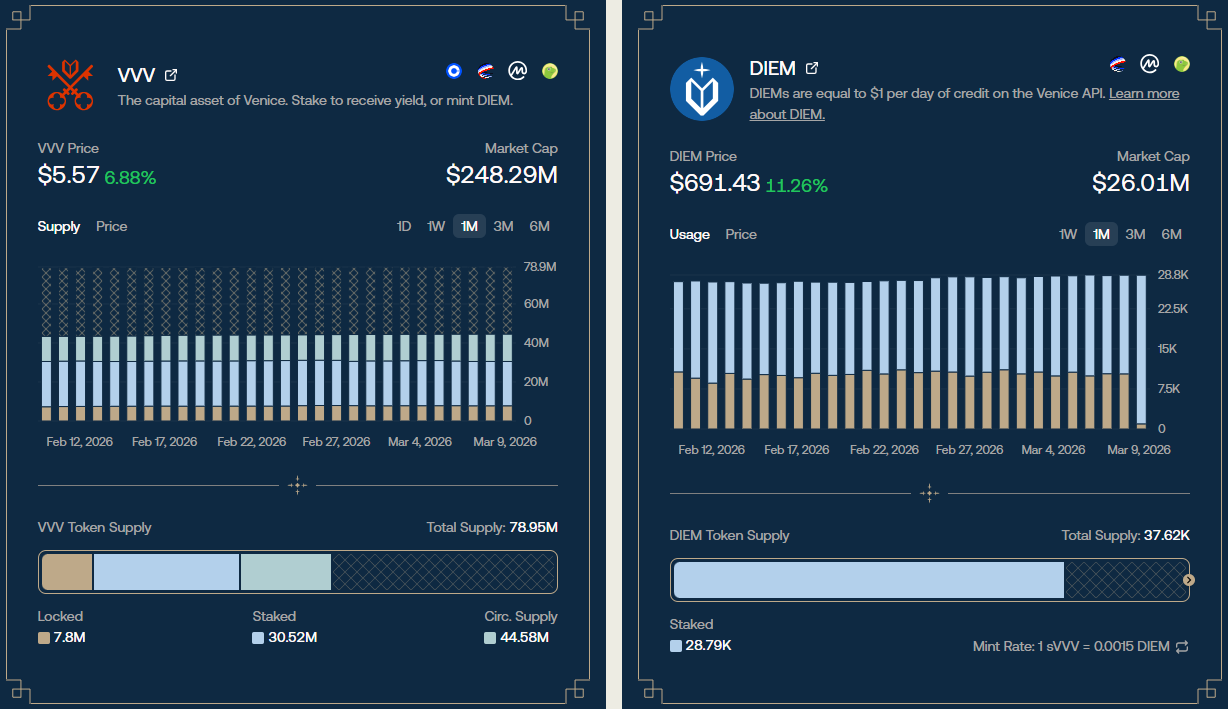
Task: Open the Aerodrome icon in the DIEM card
Action: tap(1118, 64)
